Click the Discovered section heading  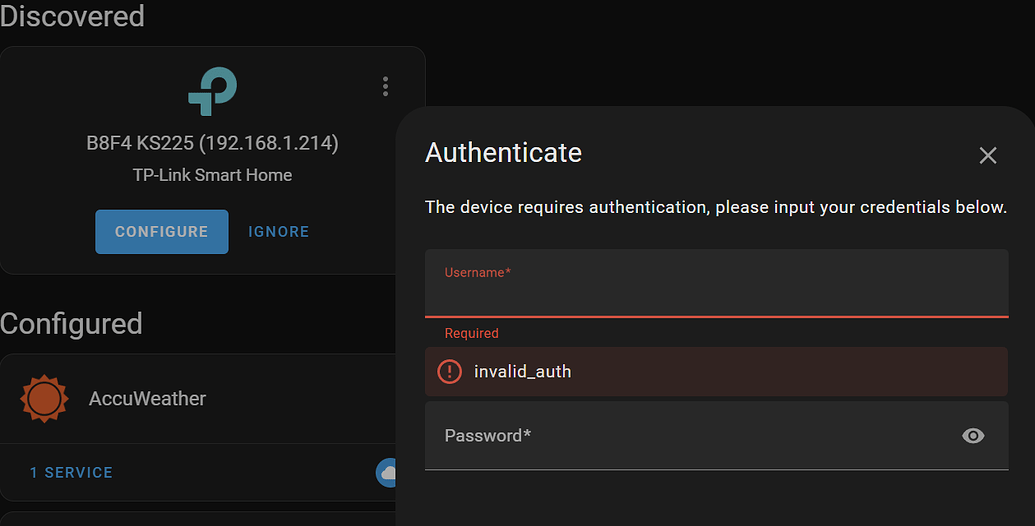72,16
